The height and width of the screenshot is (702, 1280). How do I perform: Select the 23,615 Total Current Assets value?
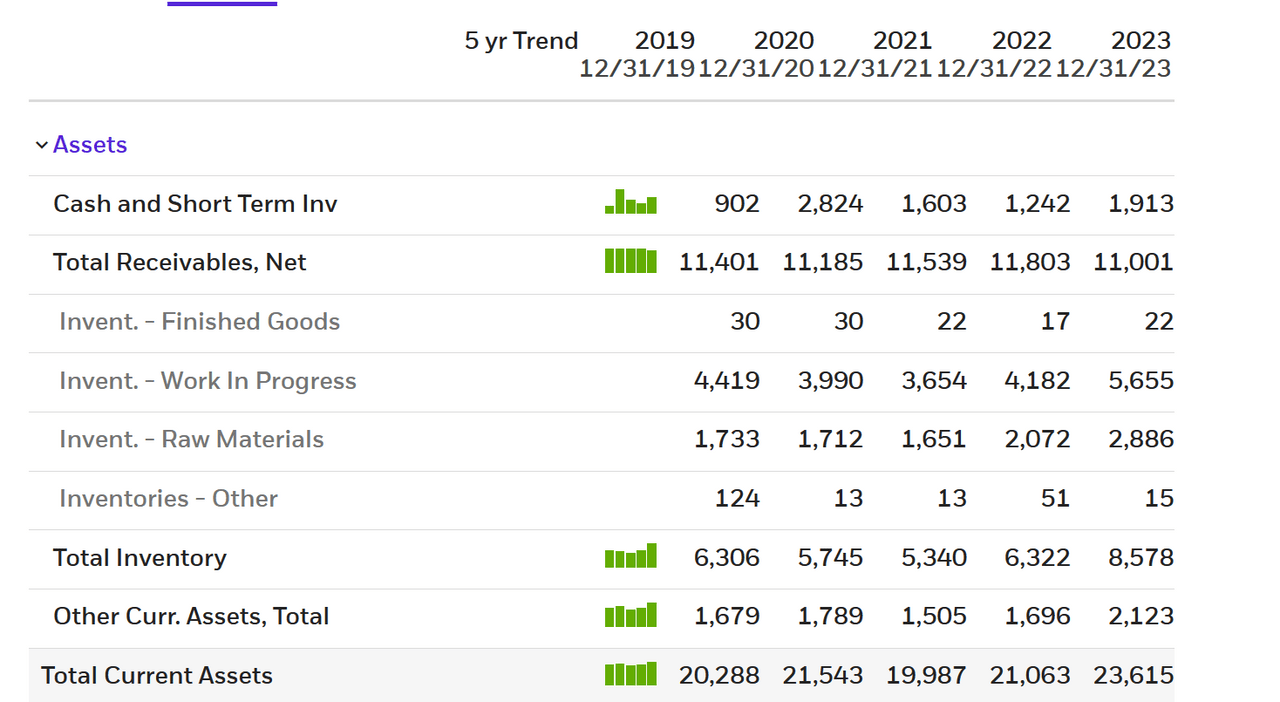coord(1133,675)
